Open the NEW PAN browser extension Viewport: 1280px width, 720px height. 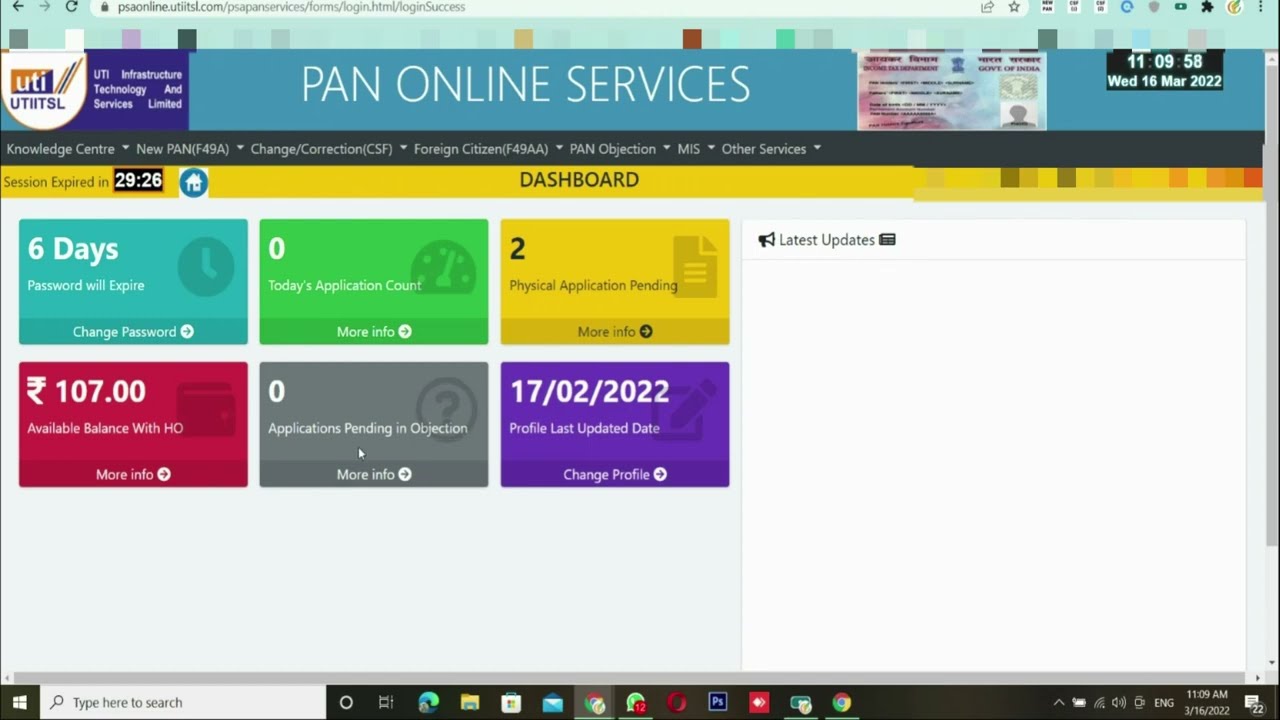[x=1047, y=6]
